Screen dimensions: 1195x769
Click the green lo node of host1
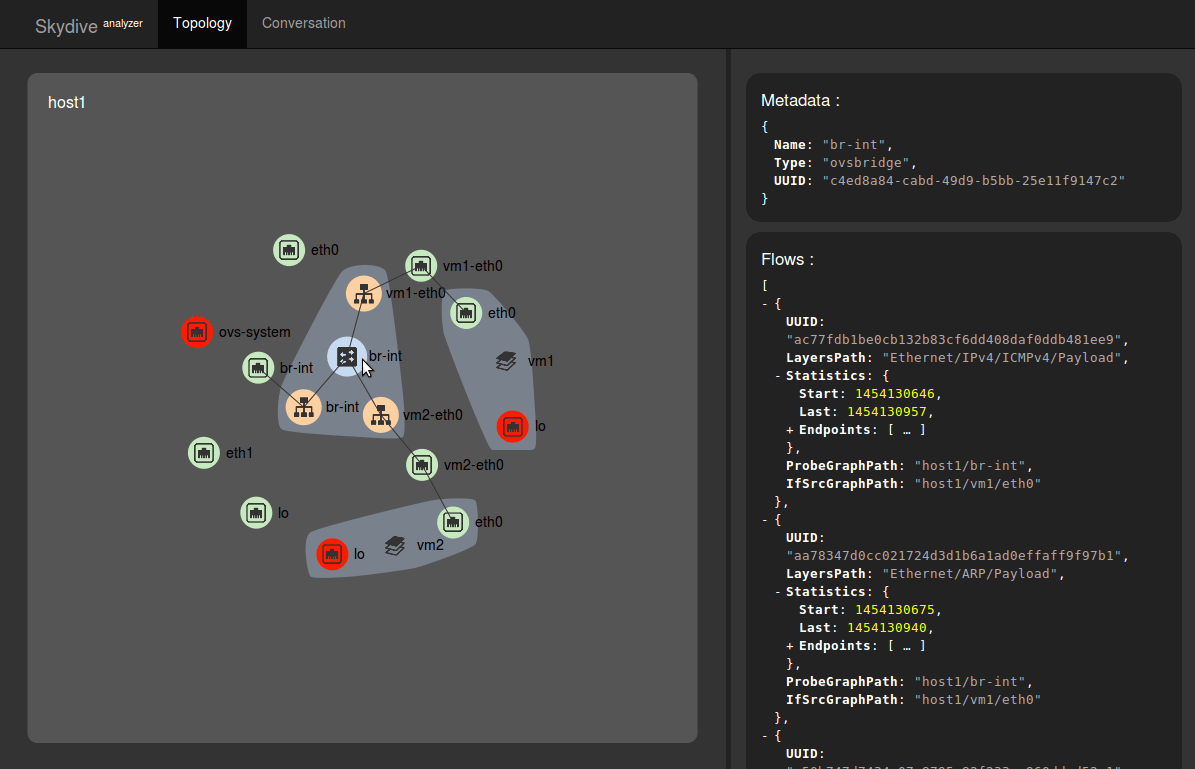pyautogui.click(x=256, y=513)
